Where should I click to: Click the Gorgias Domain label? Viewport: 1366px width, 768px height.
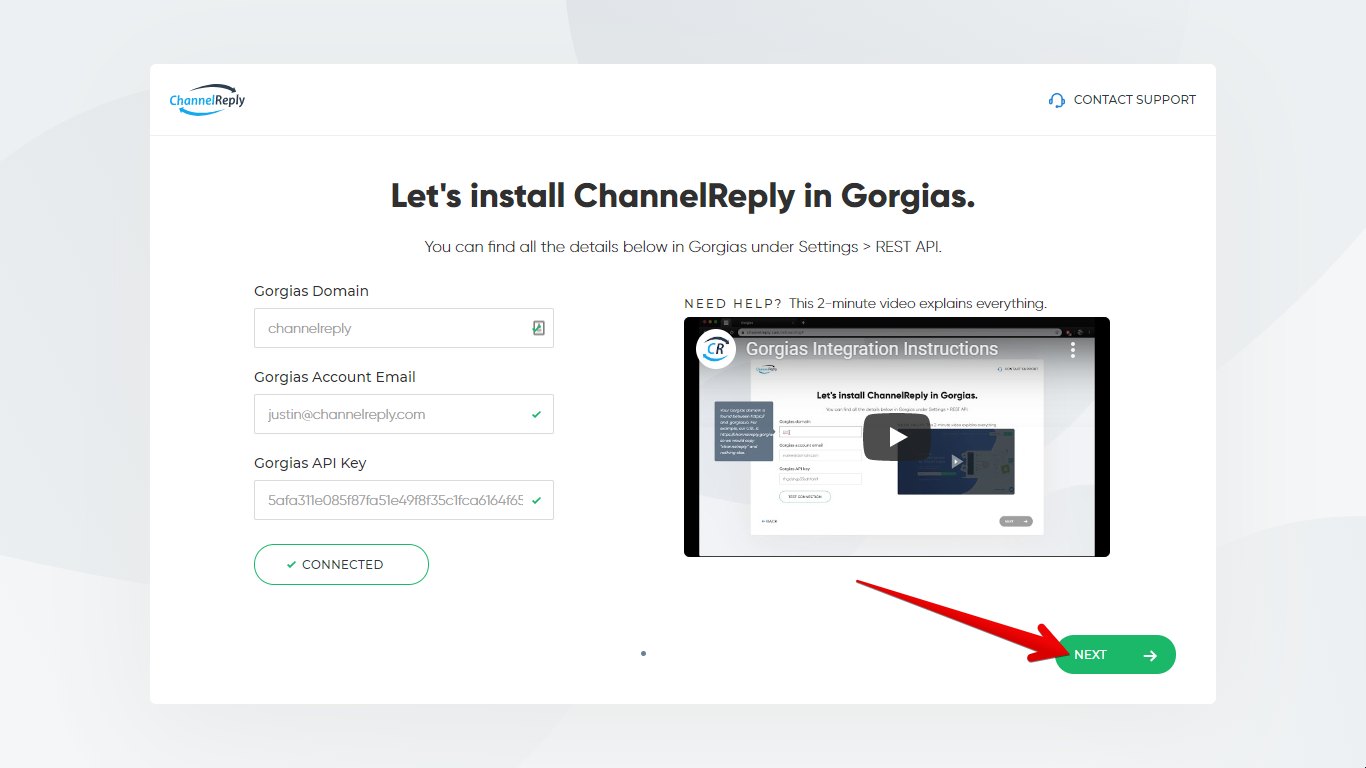click(x=311, y=291)
